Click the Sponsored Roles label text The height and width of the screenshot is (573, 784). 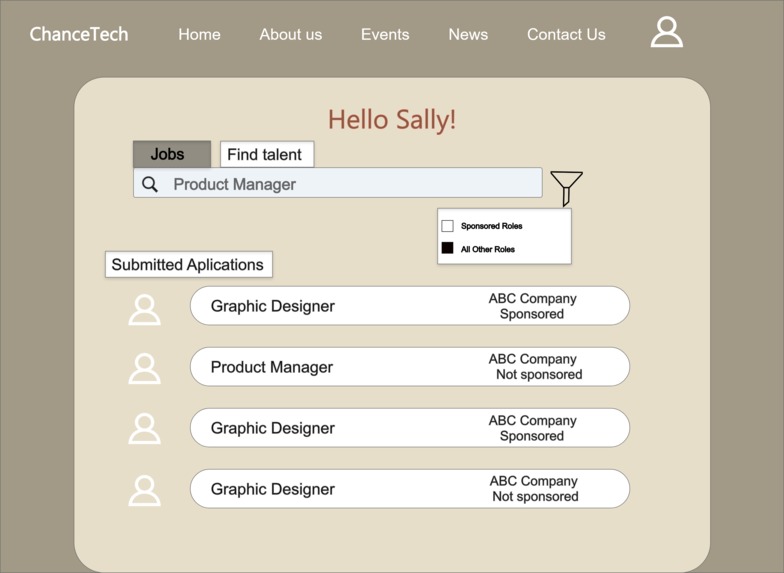tap(492, 226)
